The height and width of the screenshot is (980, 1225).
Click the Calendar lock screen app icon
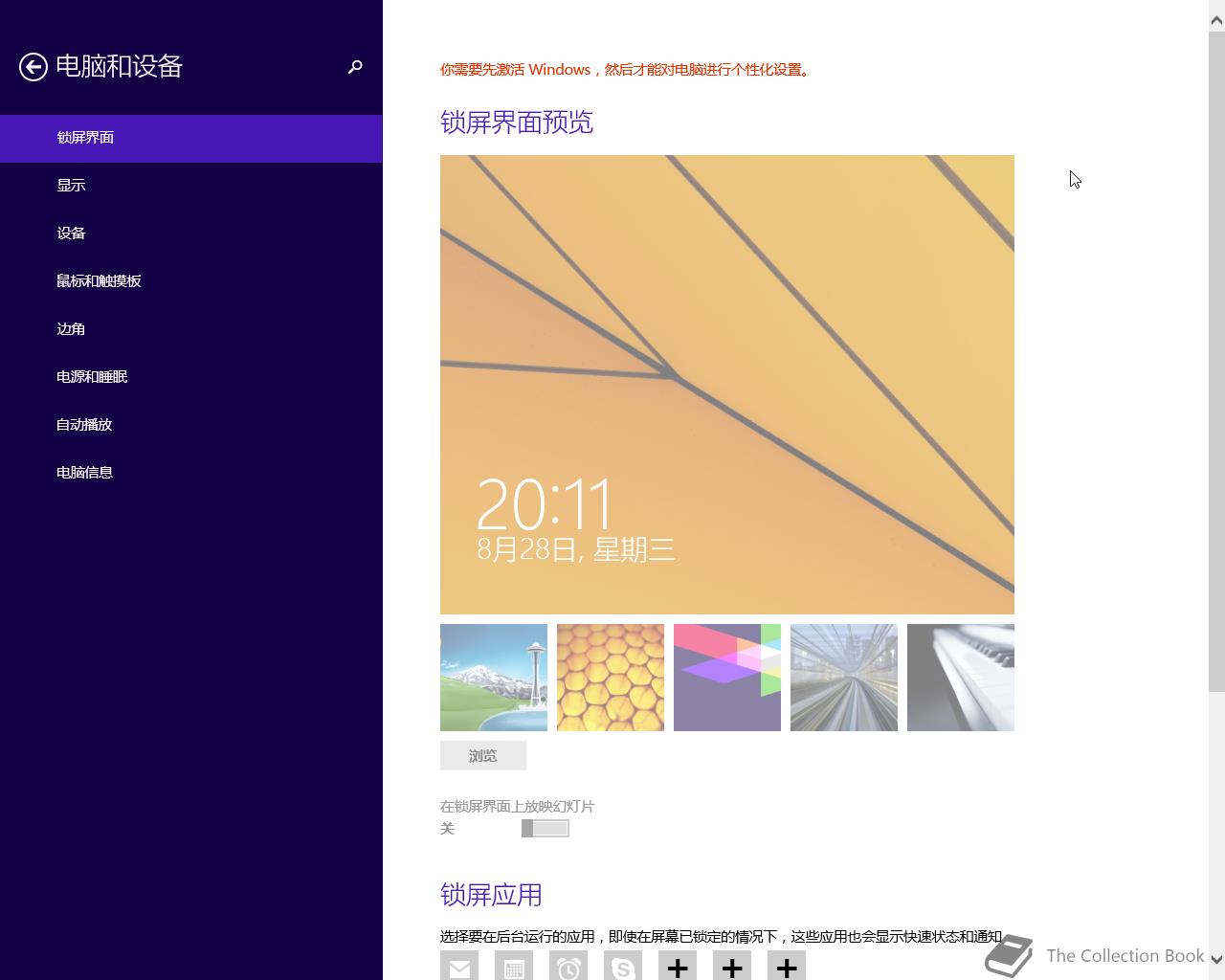coord(514,966)
